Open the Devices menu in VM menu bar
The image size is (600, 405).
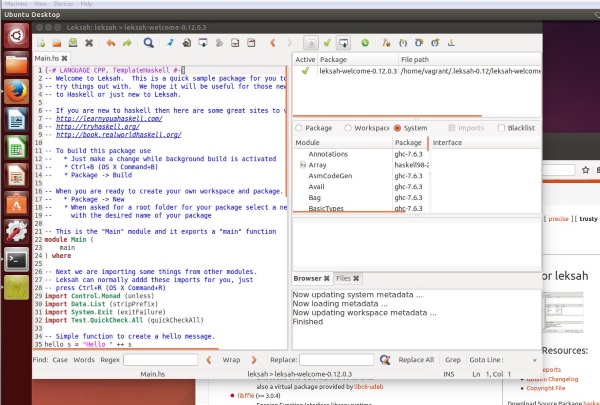pyautogui.click(x=63, y=4)
